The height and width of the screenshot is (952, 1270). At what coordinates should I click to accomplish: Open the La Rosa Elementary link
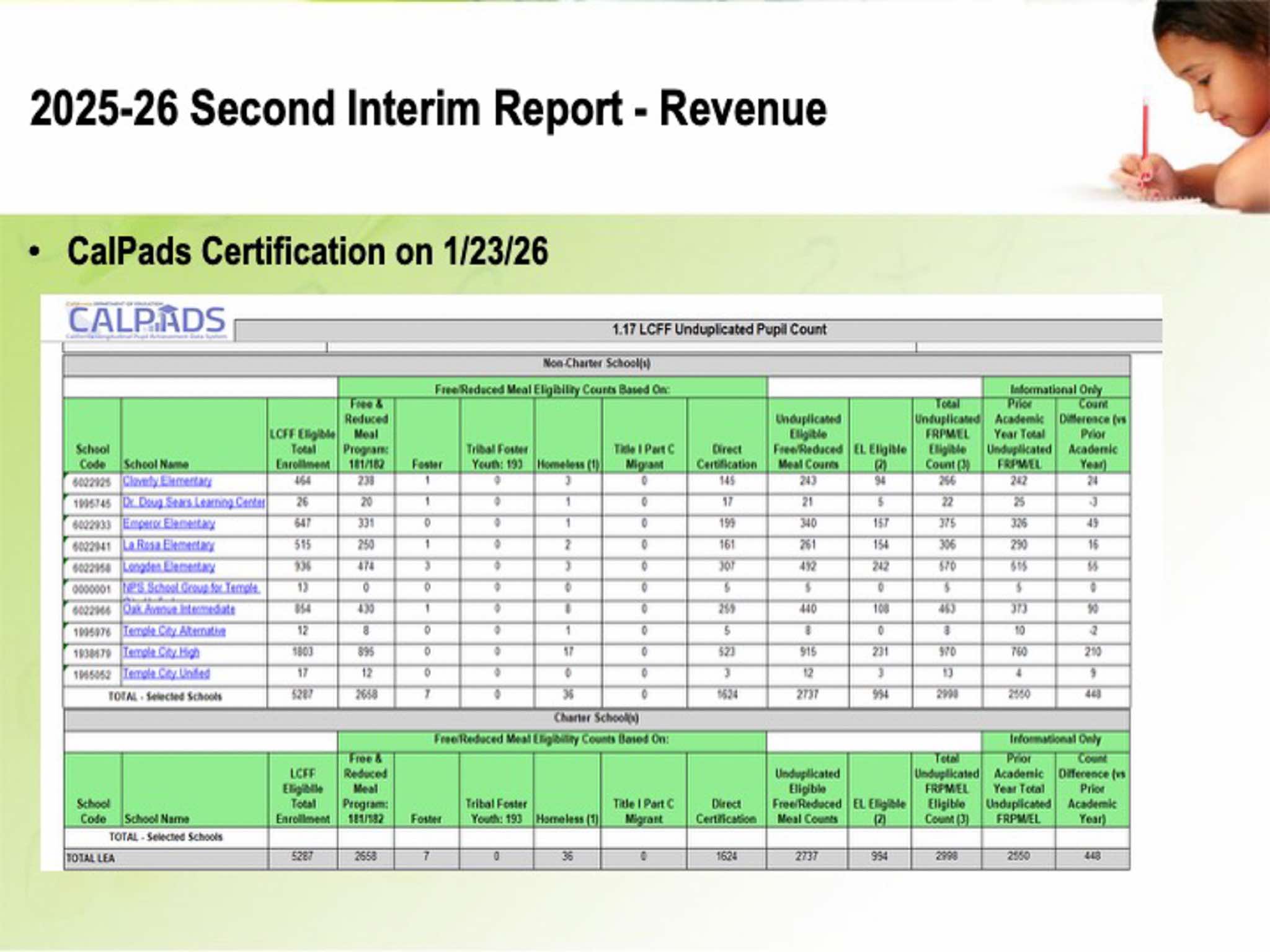[168, 545]
